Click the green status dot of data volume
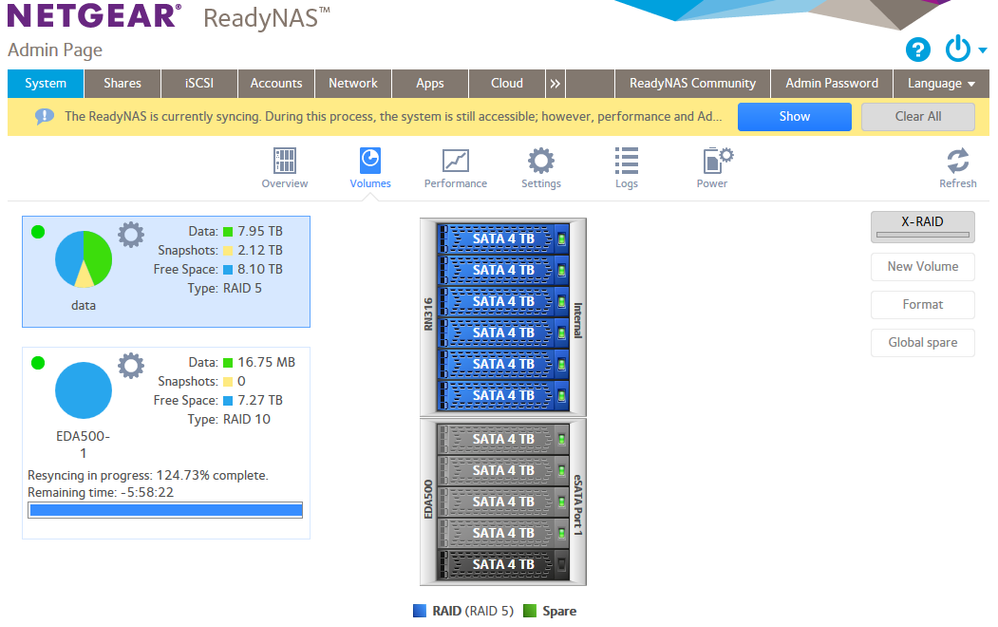998x627 pixels. coord(38,232)
